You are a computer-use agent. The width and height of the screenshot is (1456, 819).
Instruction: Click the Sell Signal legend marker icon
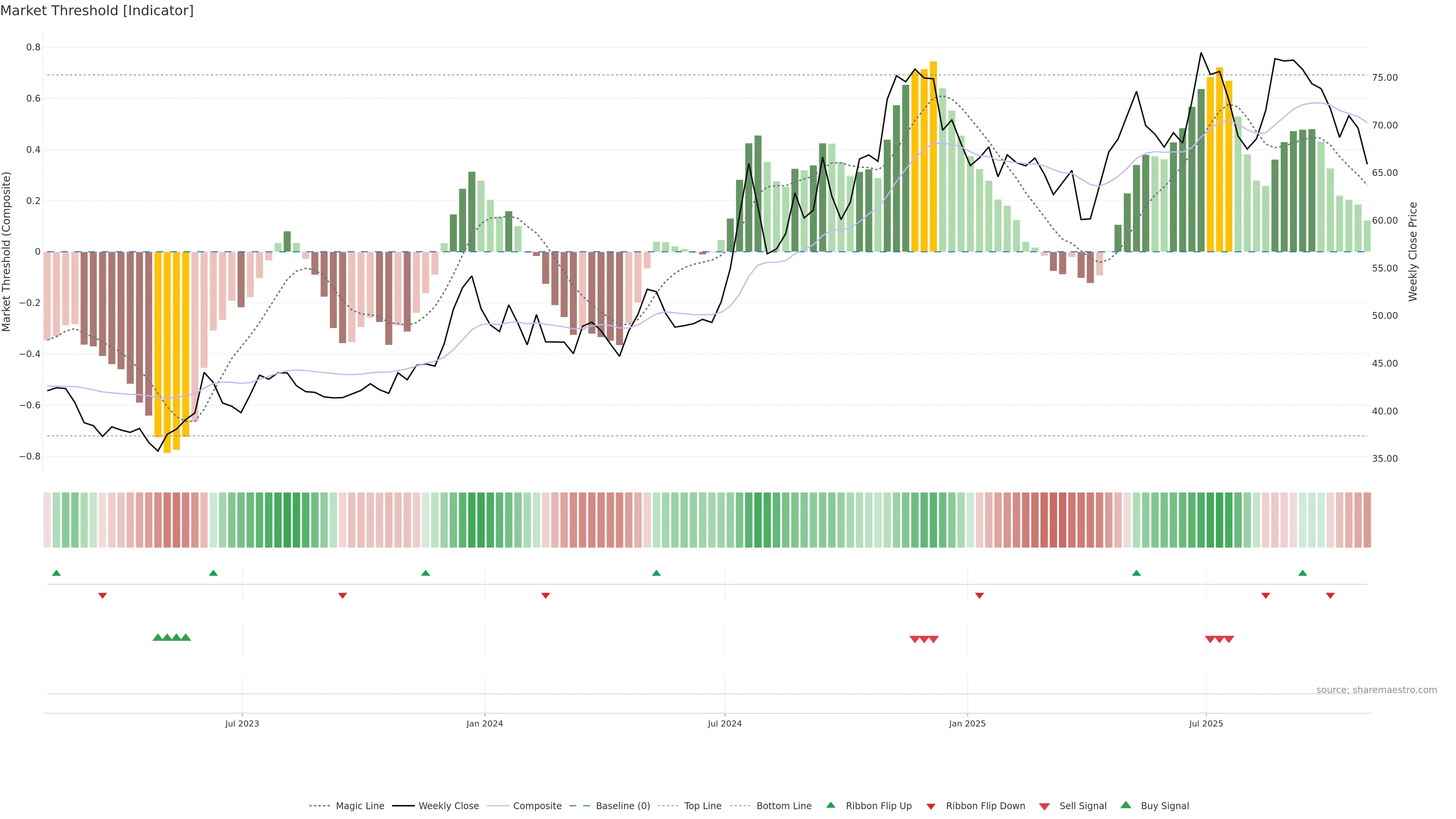pos(1044,806)
